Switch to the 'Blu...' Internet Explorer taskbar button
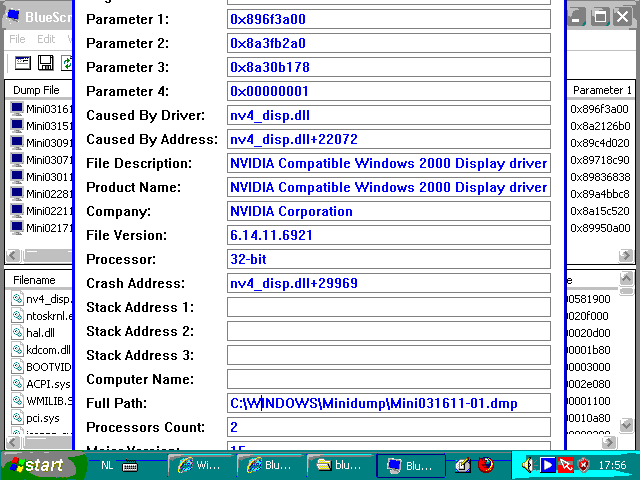 270,465
